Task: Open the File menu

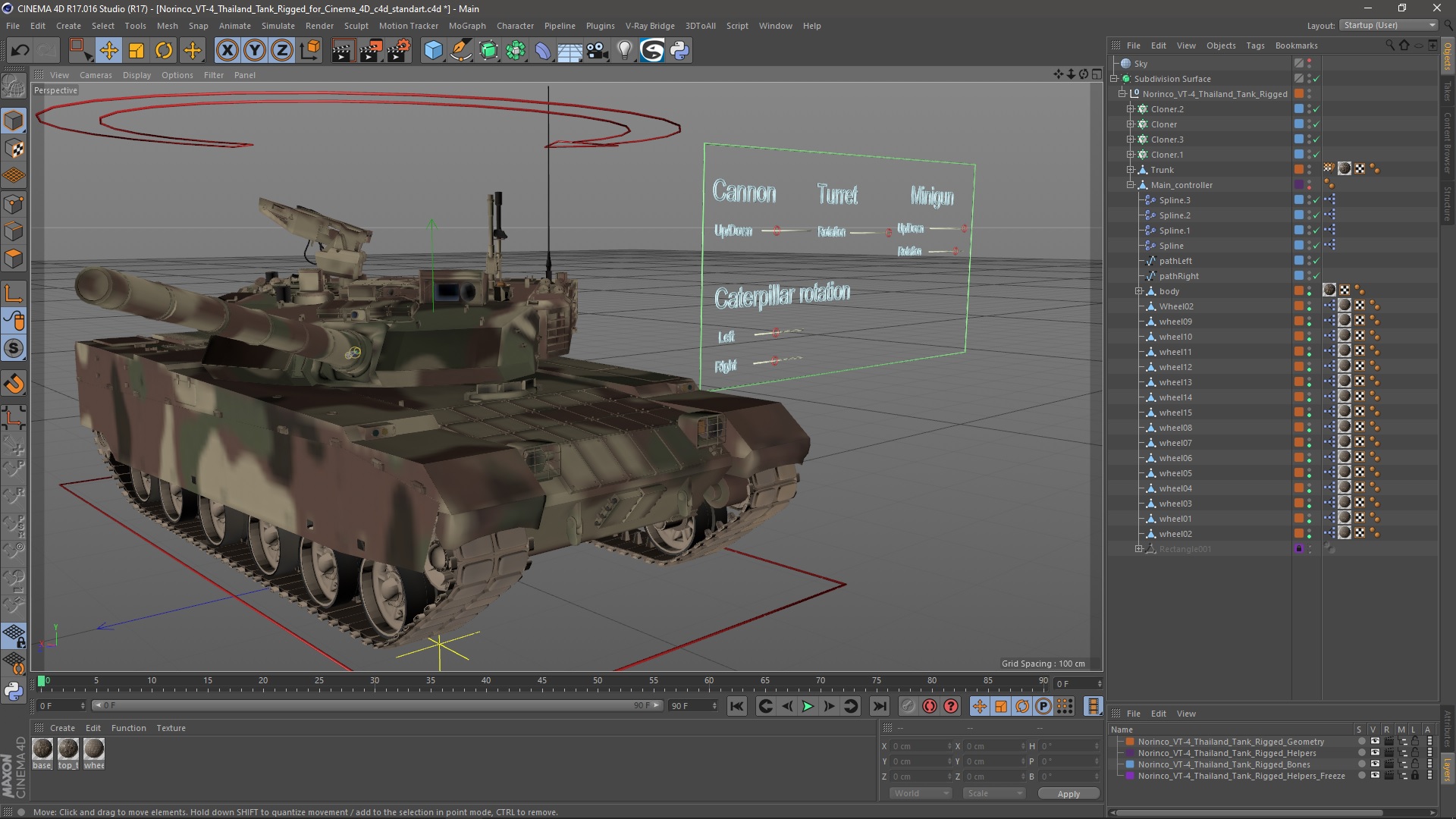Action: (13, 26)
